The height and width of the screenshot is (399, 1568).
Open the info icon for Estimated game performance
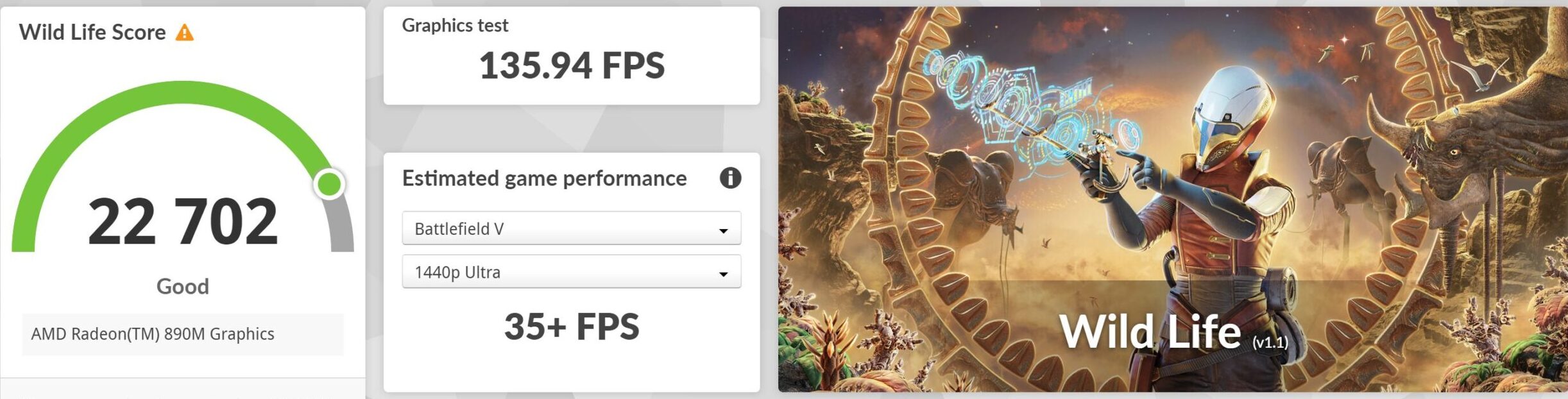730,178
